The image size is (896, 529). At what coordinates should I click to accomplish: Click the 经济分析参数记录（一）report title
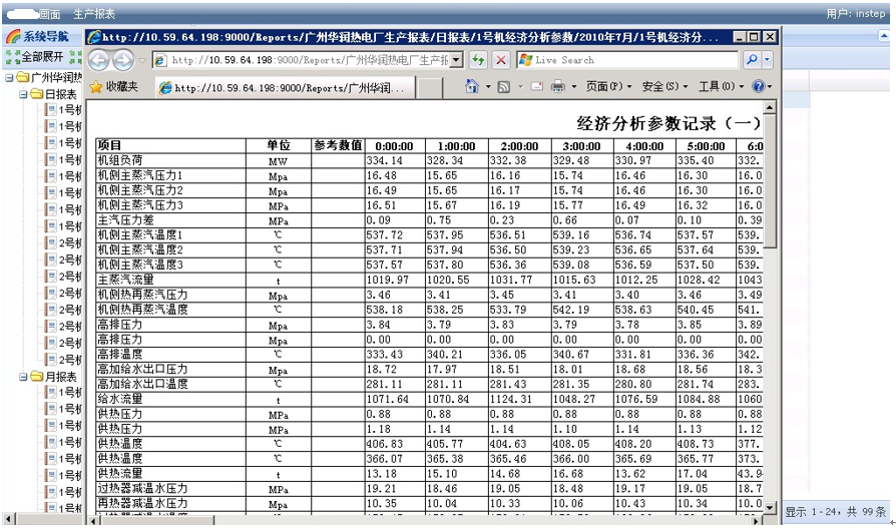tap(669, 123)
